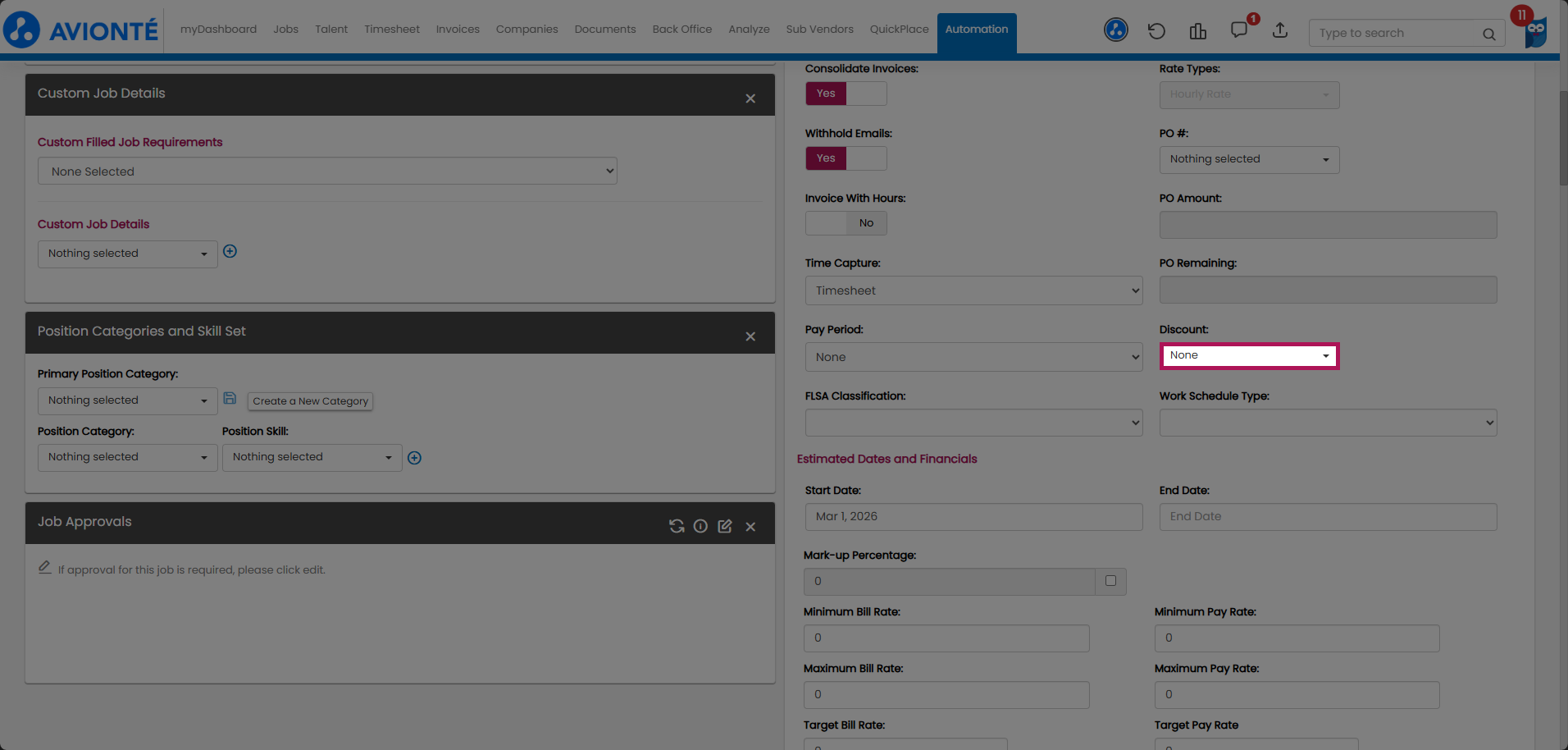Screen dimensions: 1568x750
Task: Open Primary Position Category dropdown
Action: [x=128, y=400]
